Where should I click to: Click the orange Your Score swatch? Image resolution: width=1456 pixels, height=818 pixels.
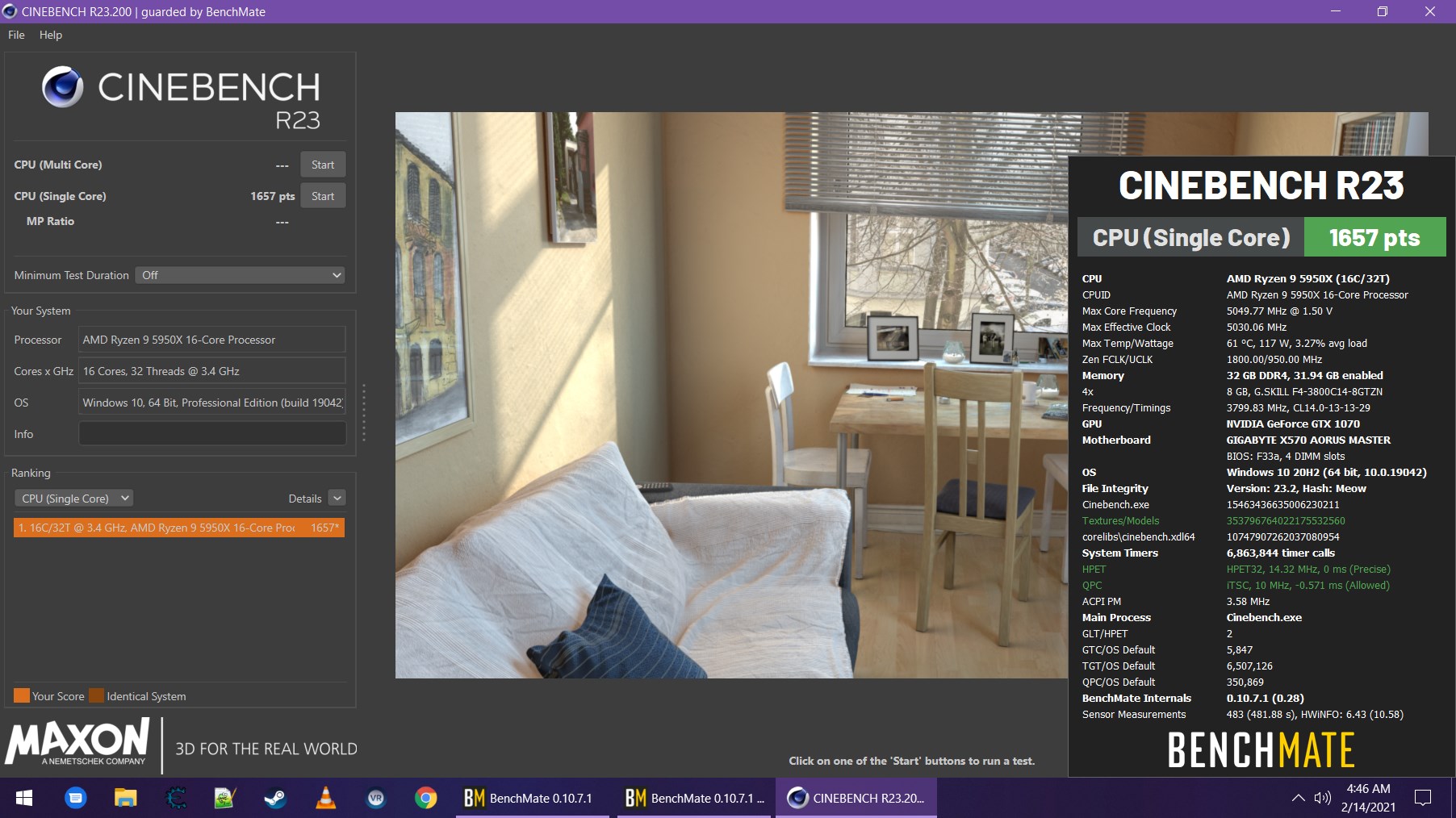click(22, 695)
